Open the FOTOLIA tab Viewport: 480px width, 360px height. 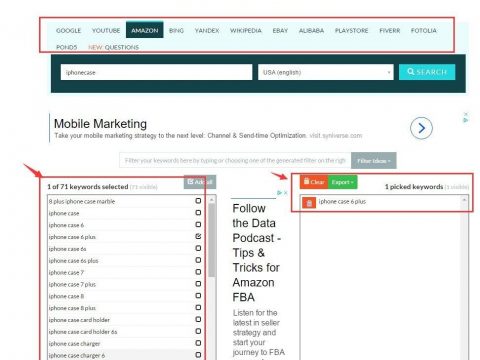[x=424, y=30]
